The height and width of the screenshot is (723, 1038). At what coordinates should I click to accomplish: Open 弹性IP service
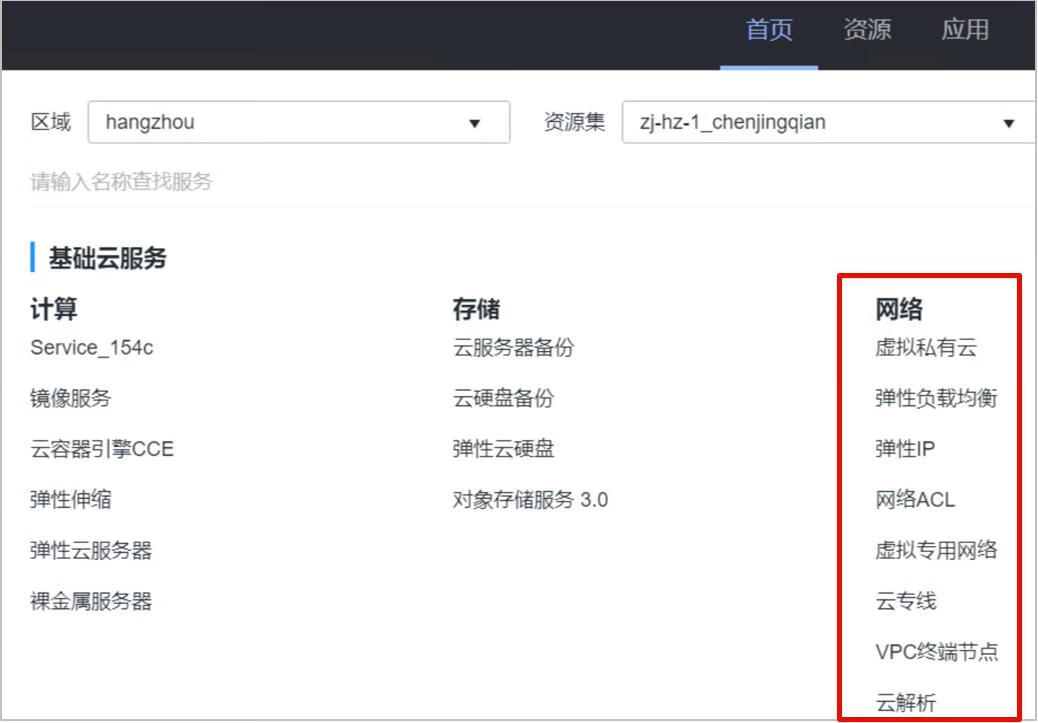click(906, 449)
